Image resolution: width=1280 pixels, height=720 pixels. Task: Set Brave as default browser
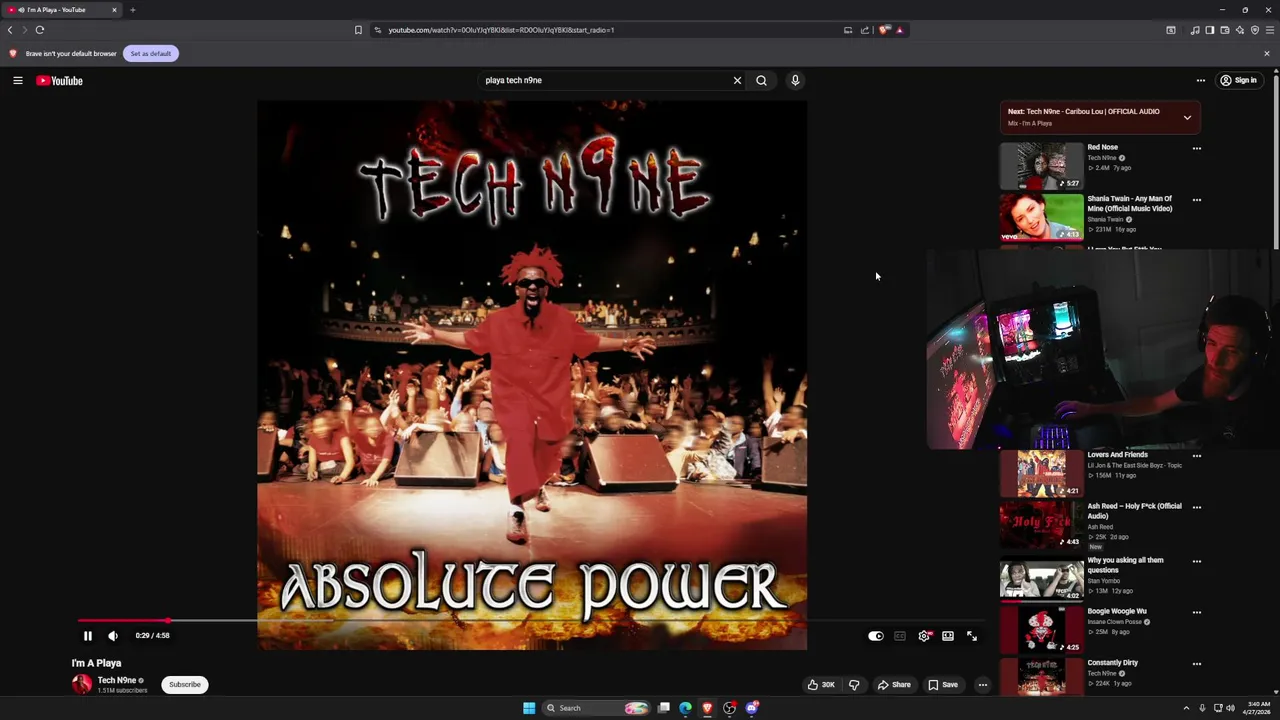point(151,53)
